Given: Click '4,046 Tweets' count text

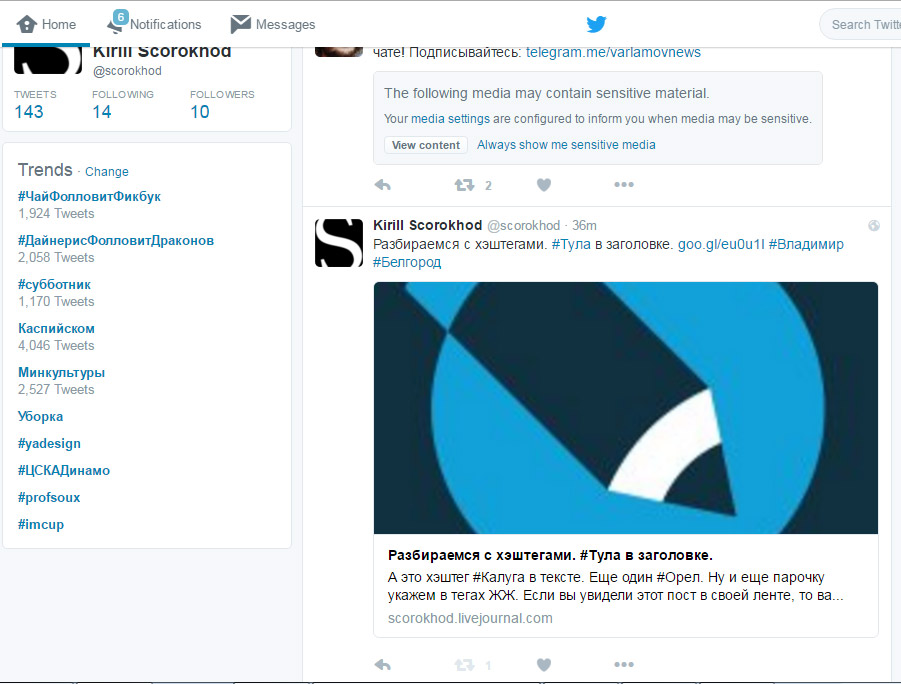Looking at the screenshot, I should [x=56, y=346].
